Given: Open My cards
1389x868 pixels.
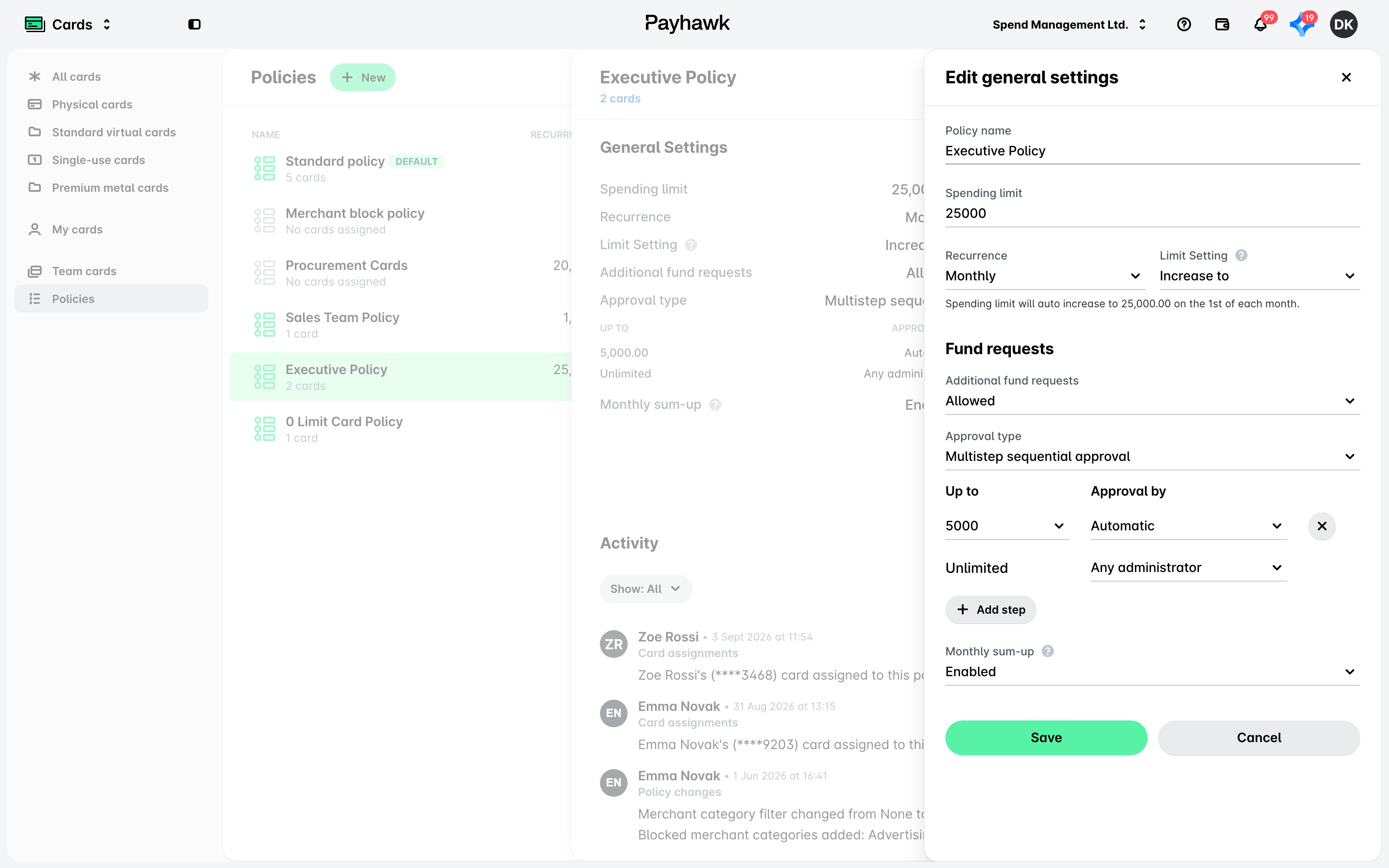Looking at the screenshot, I should [x=112, y=230].
